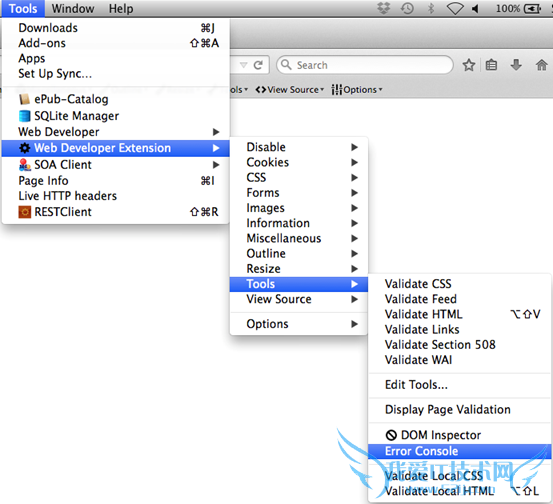Choose Validate WAI
553x504 pixels.
coord(460,360)
